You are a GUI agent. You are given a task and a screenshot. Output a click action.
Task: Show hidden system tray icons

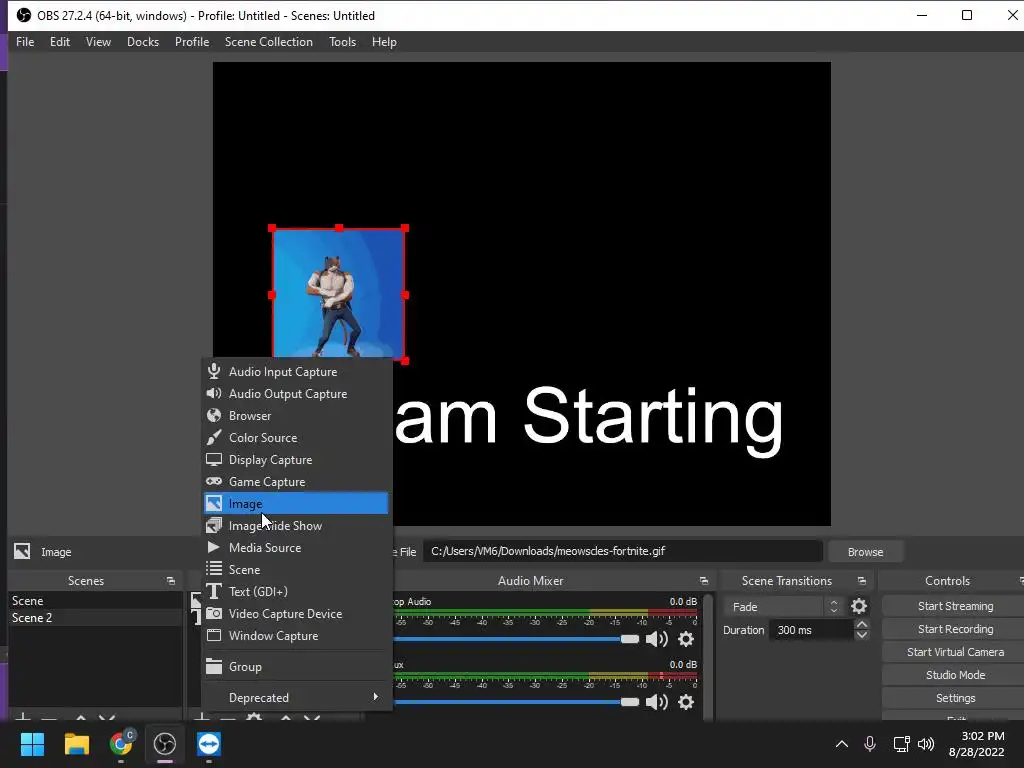click(x=842, y=744)
